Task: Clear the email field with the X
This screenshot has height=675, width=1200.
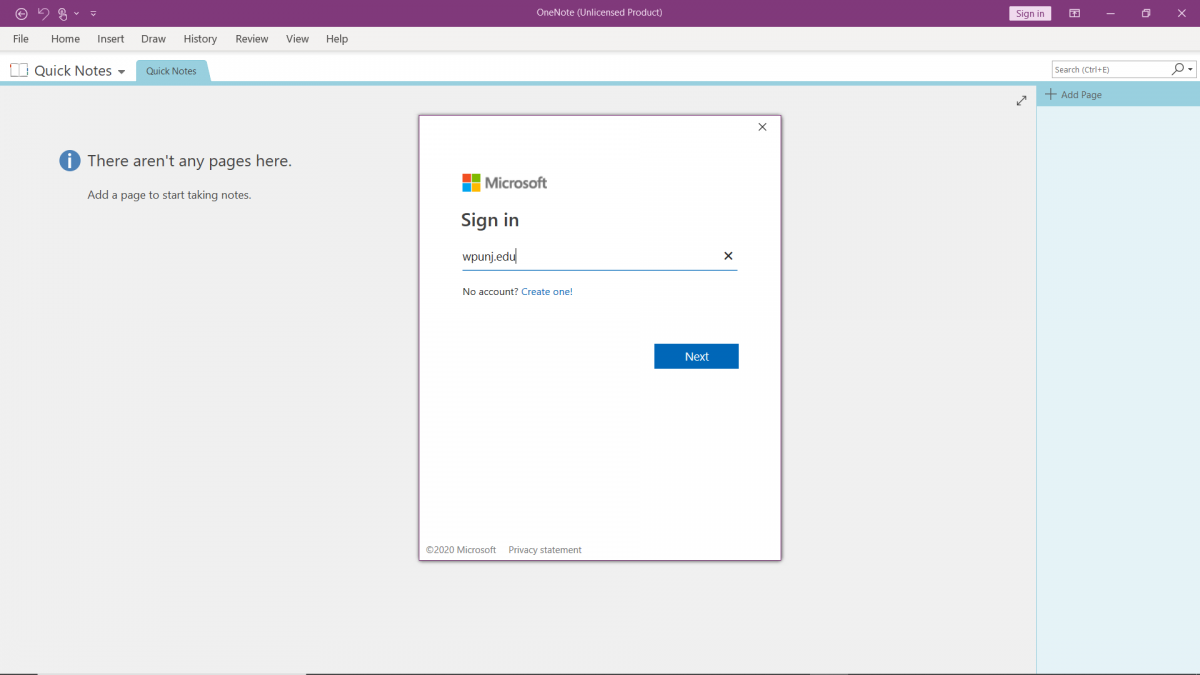Action: pyautogui.click(x=728, y=256)
